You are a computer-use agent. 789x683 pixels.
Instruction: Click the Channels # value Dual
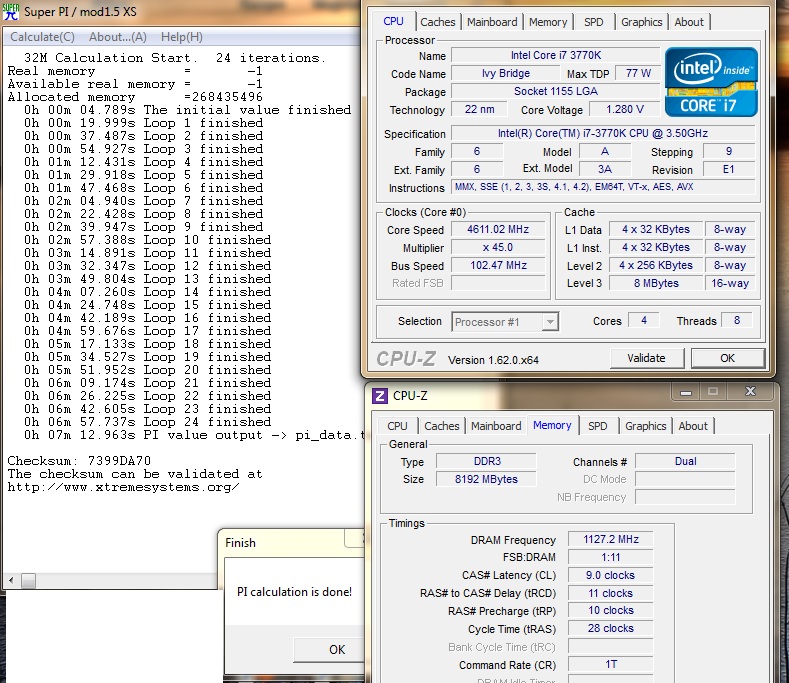(x=685, y=462)
